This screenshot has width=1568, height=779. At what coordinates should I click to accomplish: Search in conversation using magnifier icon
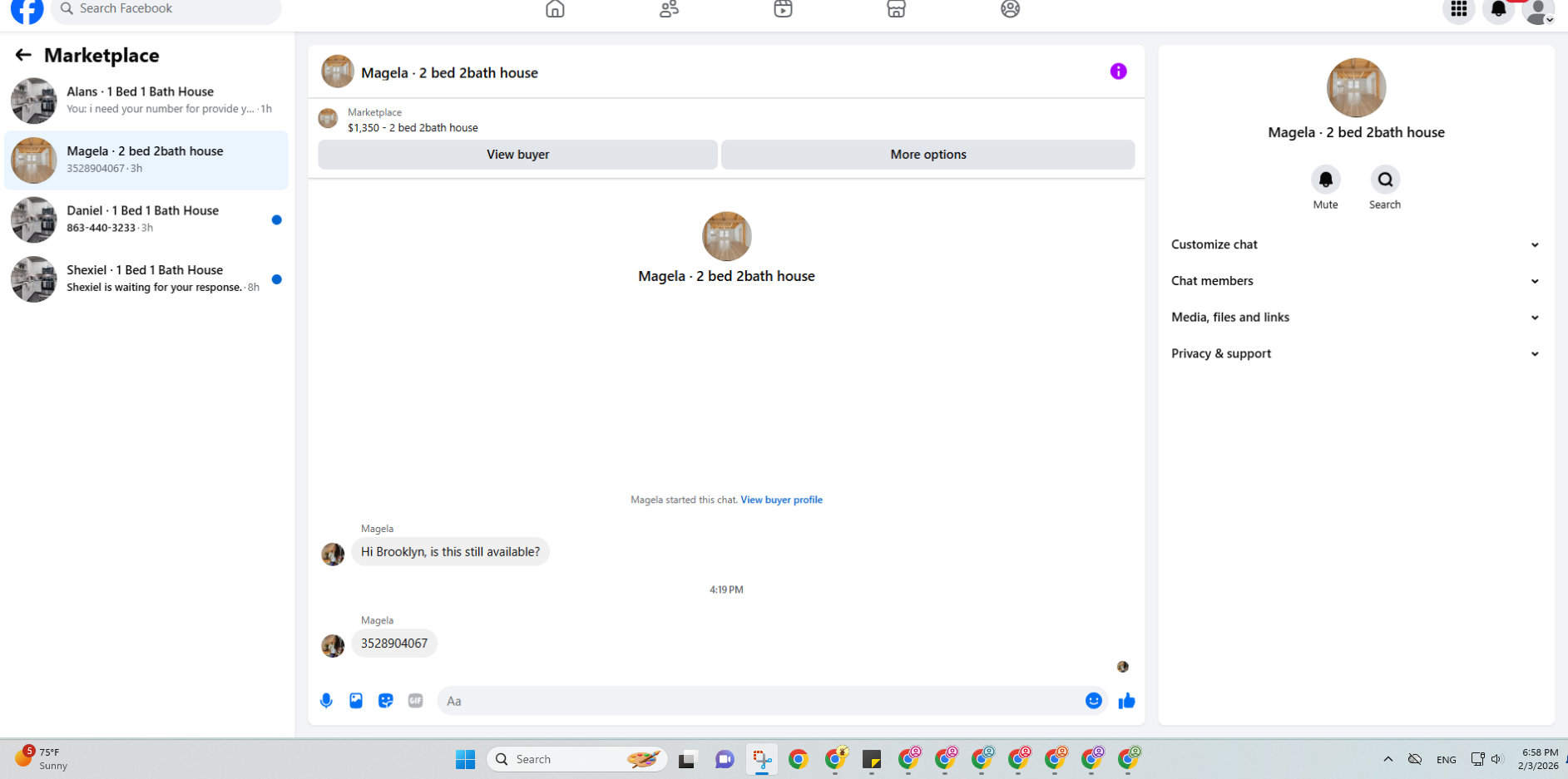[1385, 180]
